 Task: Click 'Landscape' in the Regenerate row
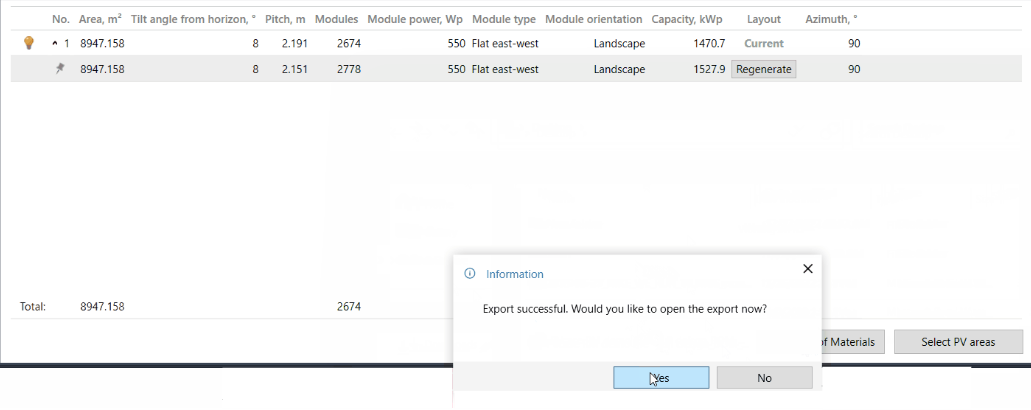619,69
